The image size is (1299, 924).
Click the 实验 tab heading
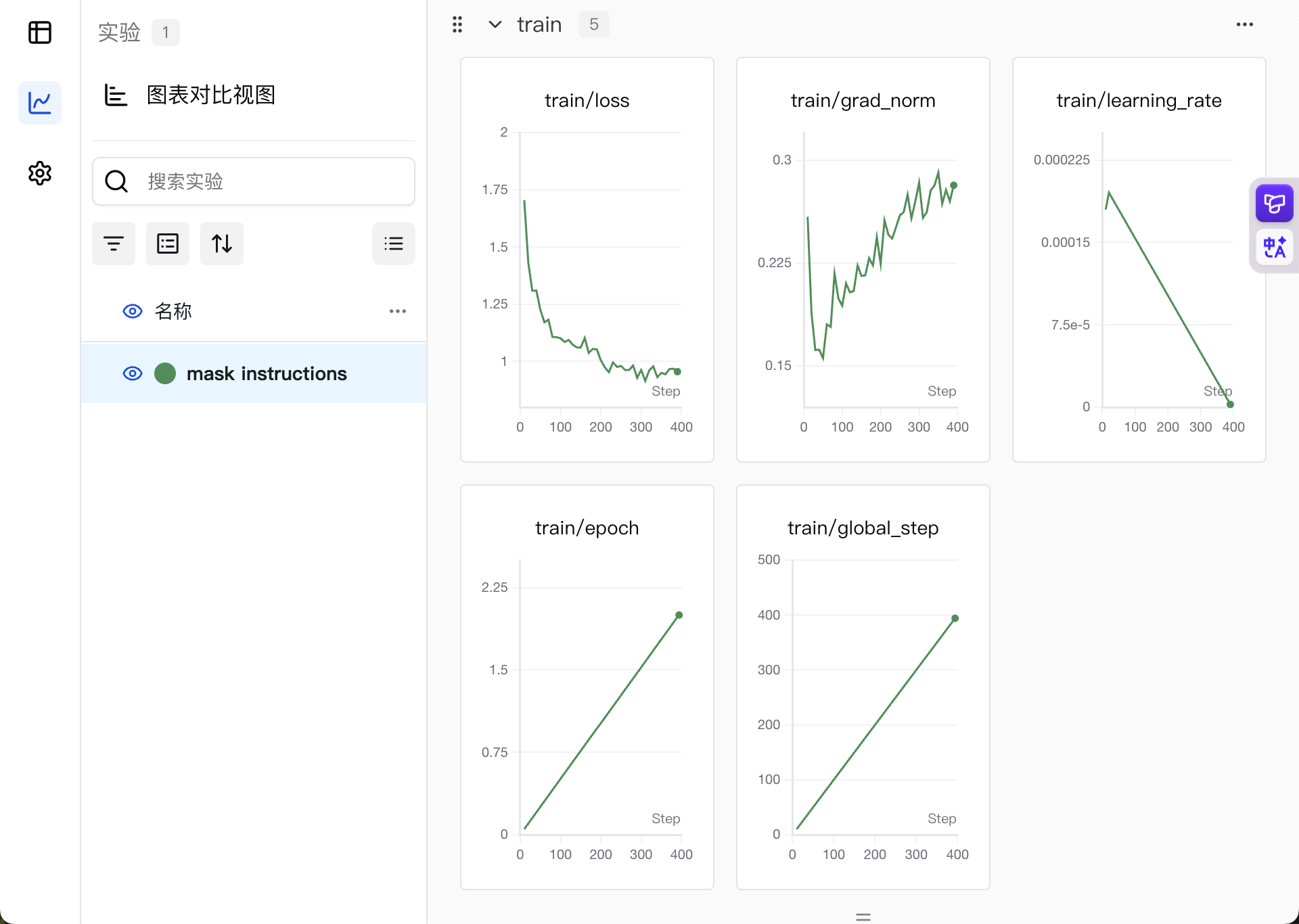click(x=119, y=32)
